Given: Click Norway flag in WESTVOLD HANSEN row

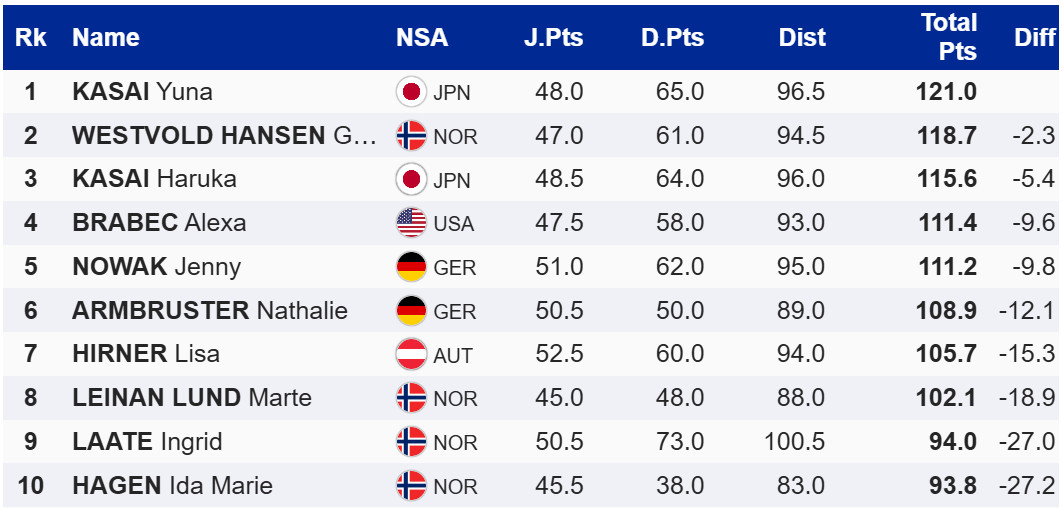Looking at the screenshot, I should point(411,135).
